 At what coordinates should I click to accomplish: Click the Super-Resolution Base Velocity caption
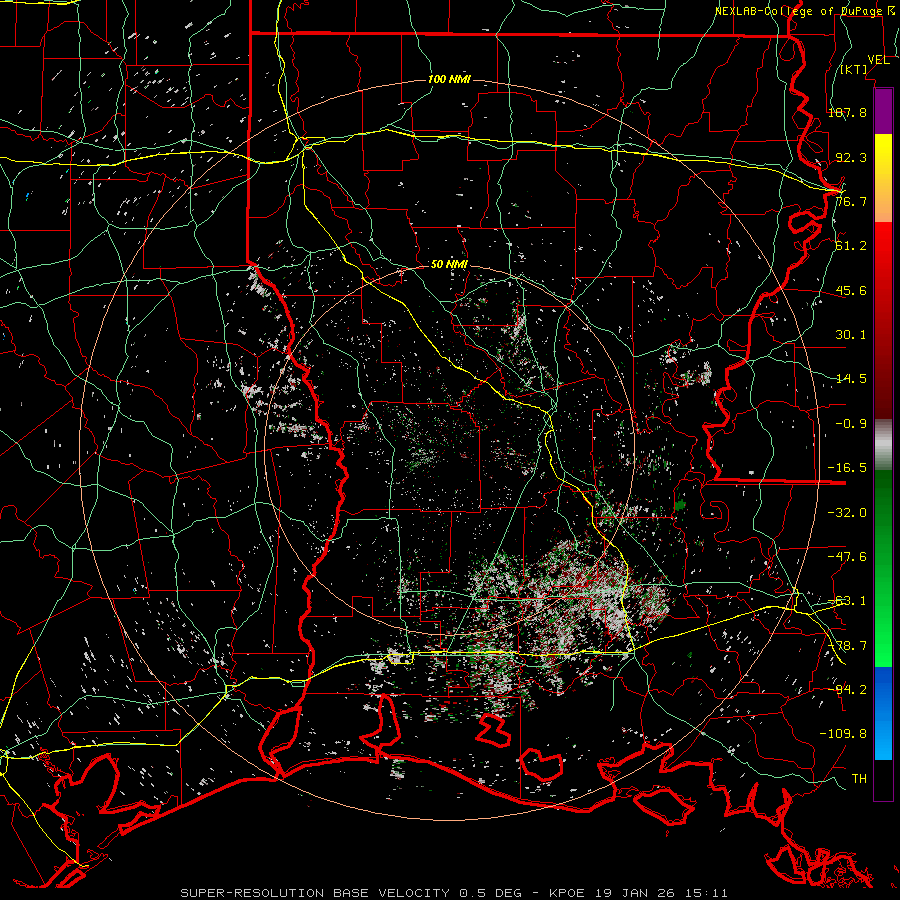454,893
